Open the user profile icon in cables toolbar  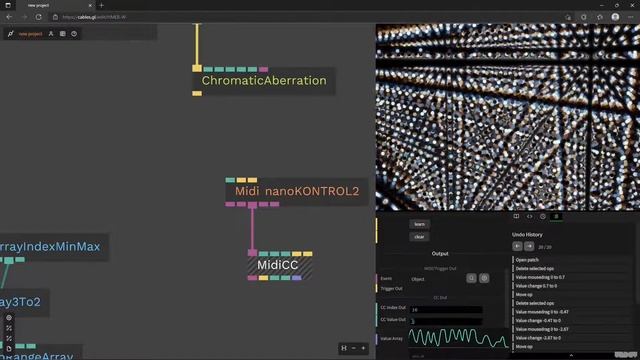[x=51, y=34]
